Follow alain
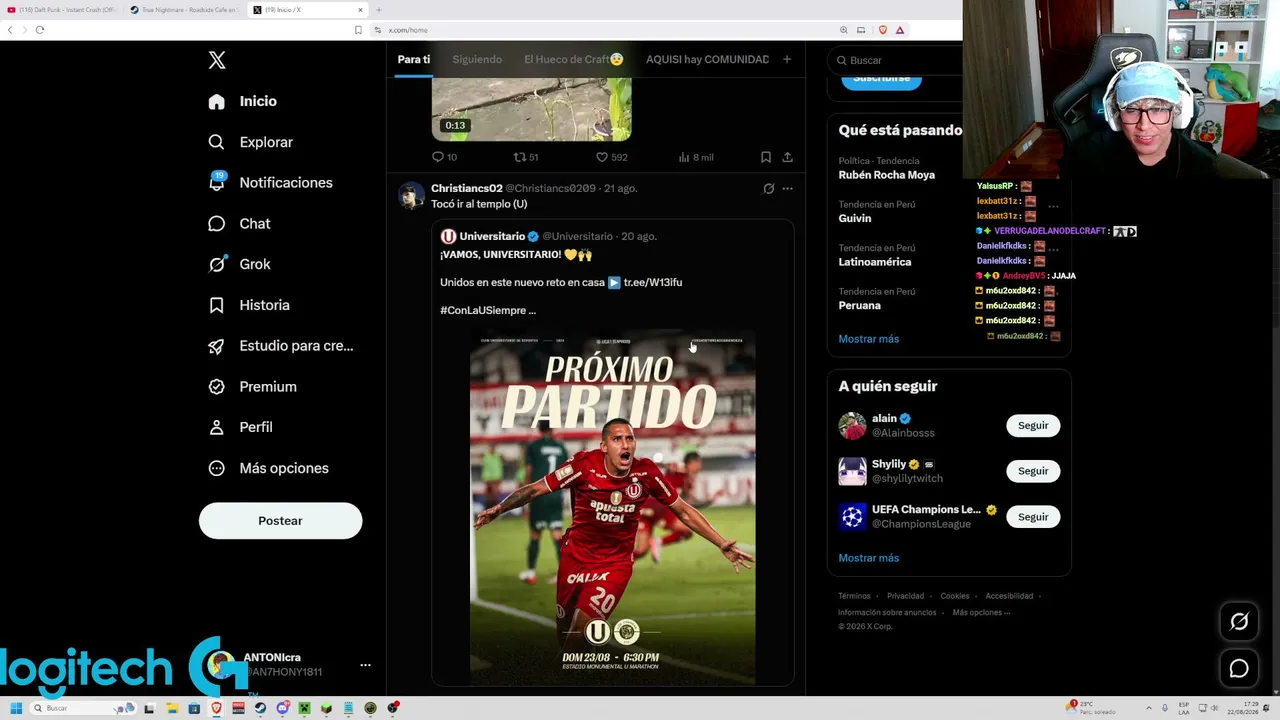1280x720 pixels. (x=1033, y=426)
